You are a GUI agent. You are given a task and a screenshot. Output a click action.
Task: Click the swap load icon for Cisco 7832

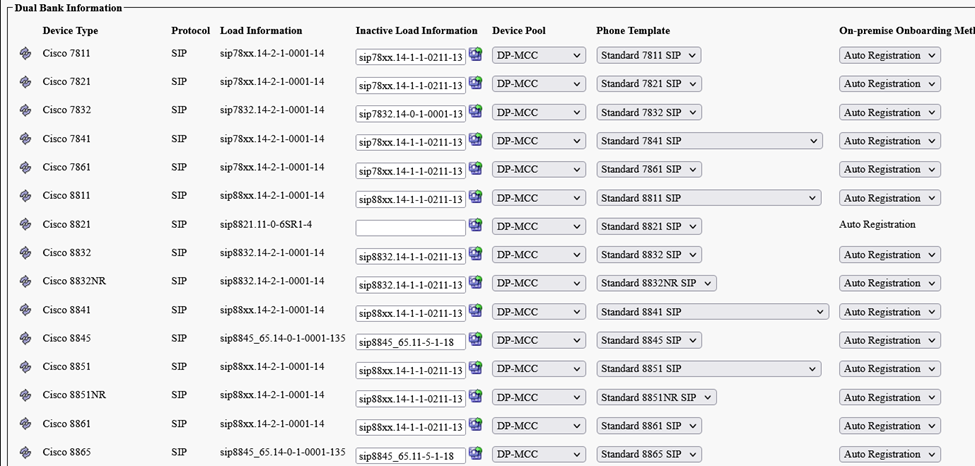coord(475,111)
